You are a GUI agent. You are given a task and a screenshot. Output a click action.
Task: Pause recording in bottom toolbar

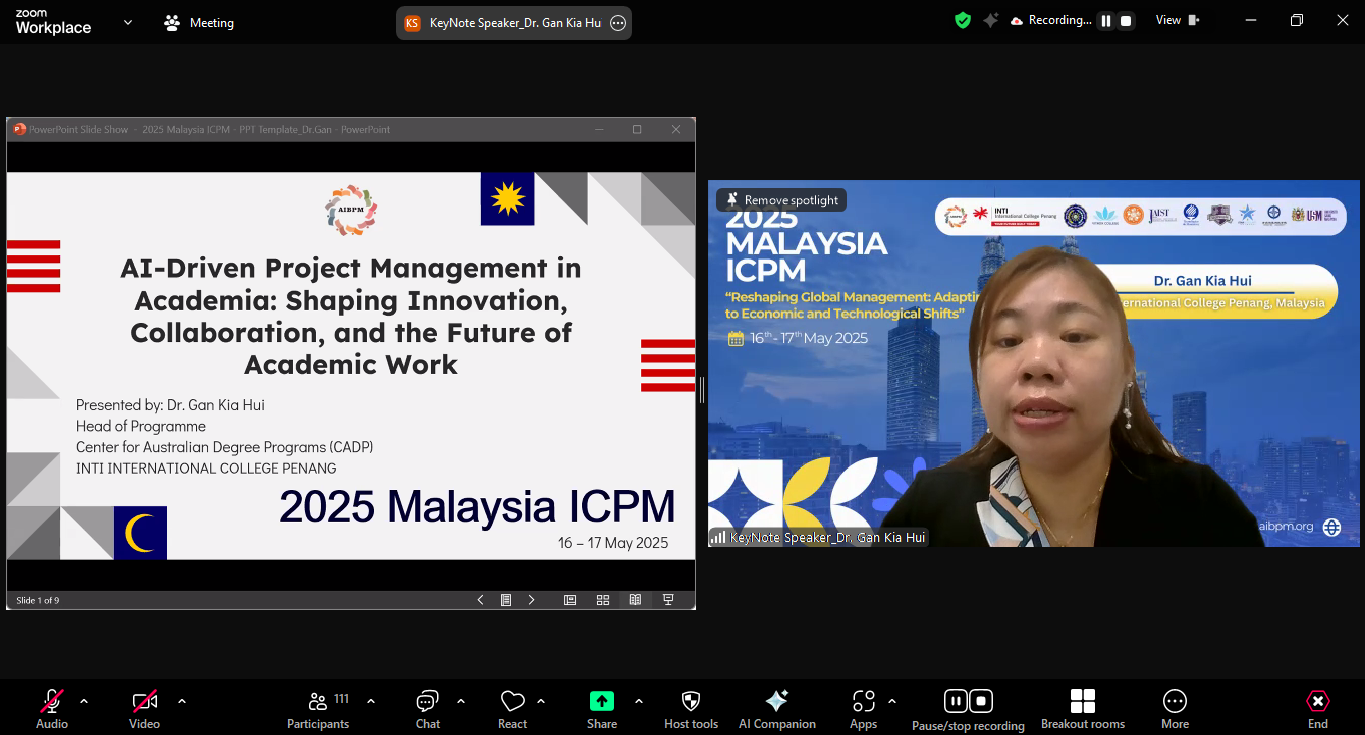coord(955,701)
